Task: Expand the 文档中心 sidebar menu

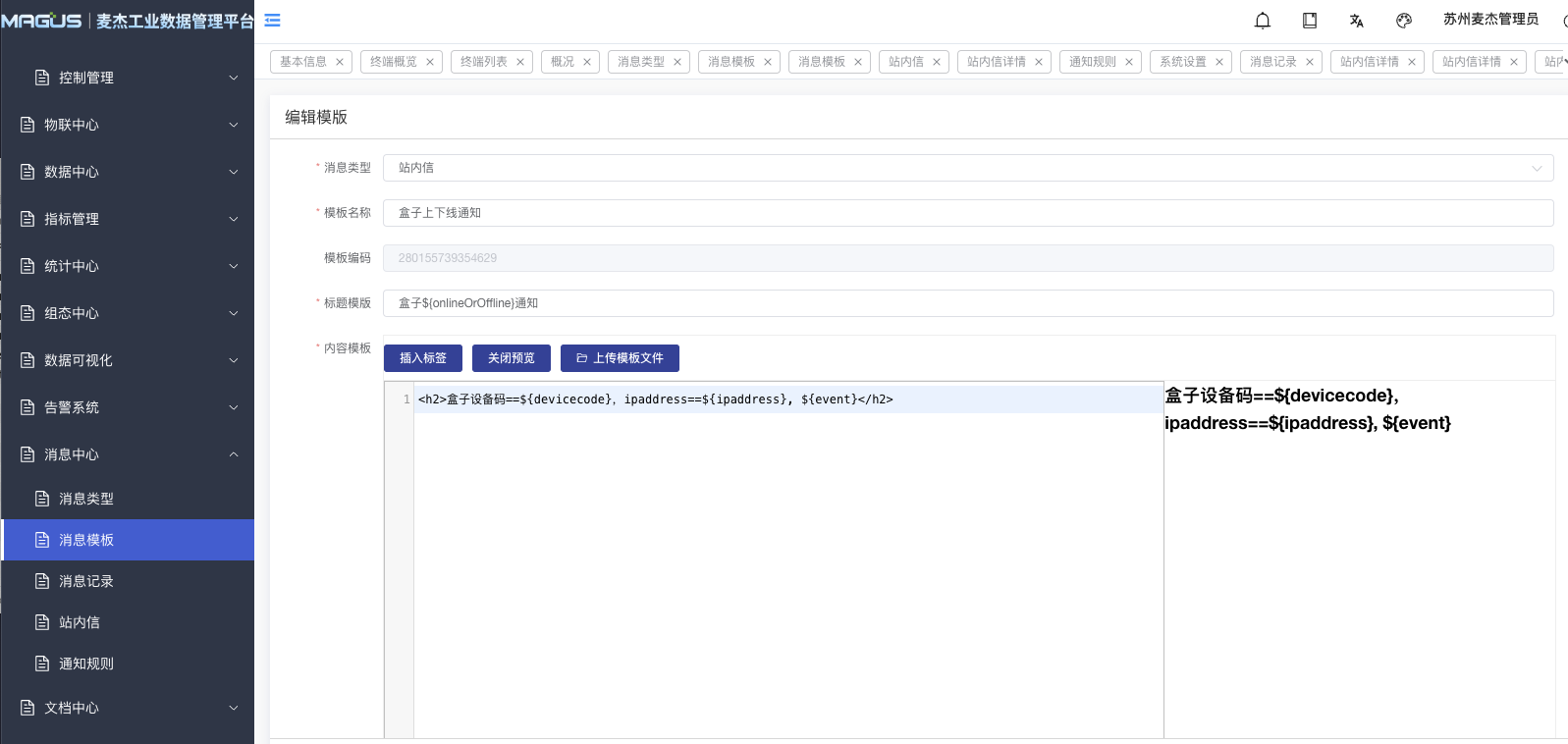Action: [128, 708]
